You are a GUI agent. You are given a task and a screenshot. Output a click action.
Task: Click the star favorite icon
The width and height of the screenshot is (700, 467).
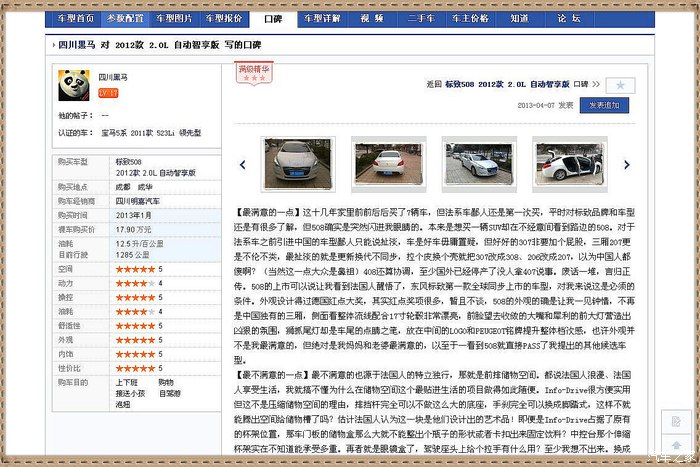pos(620,85)
